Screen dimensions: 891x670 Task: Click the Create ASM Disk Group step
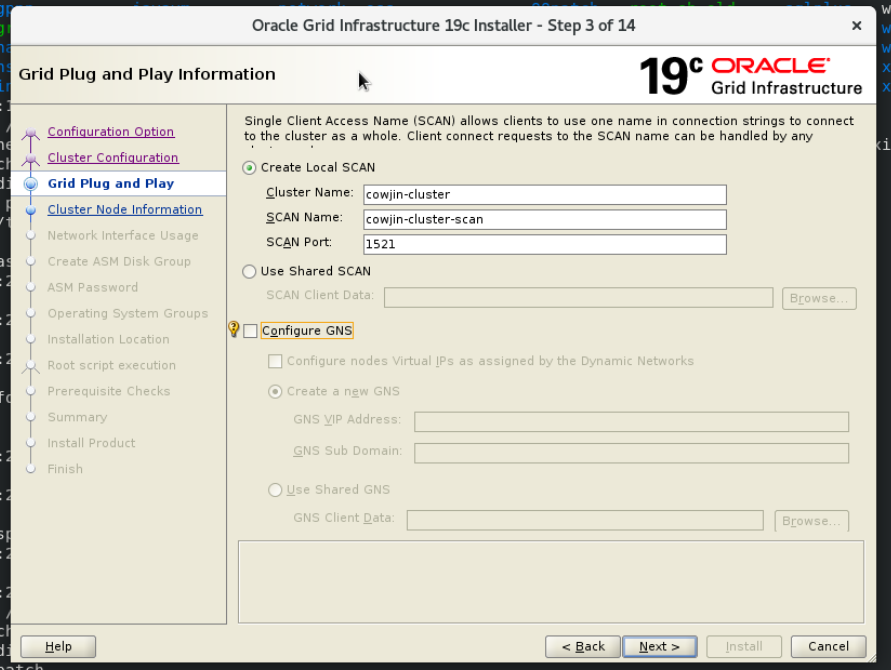(119, 261)
